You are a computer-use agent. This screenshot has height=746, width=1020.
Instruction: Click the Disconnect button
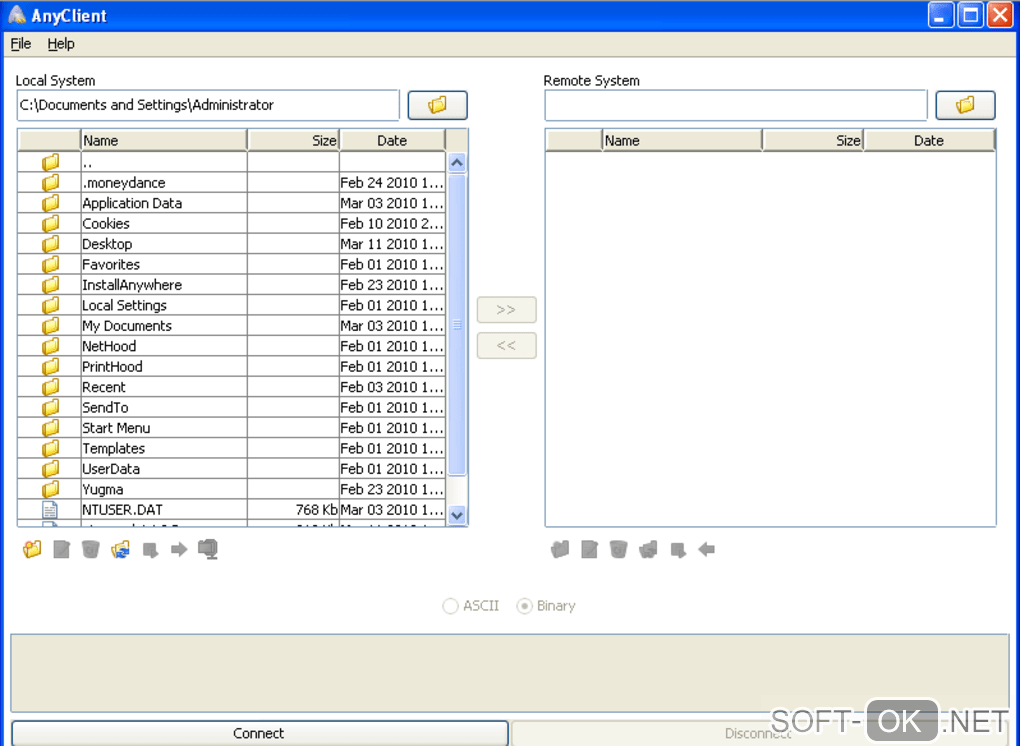point(758,733)
